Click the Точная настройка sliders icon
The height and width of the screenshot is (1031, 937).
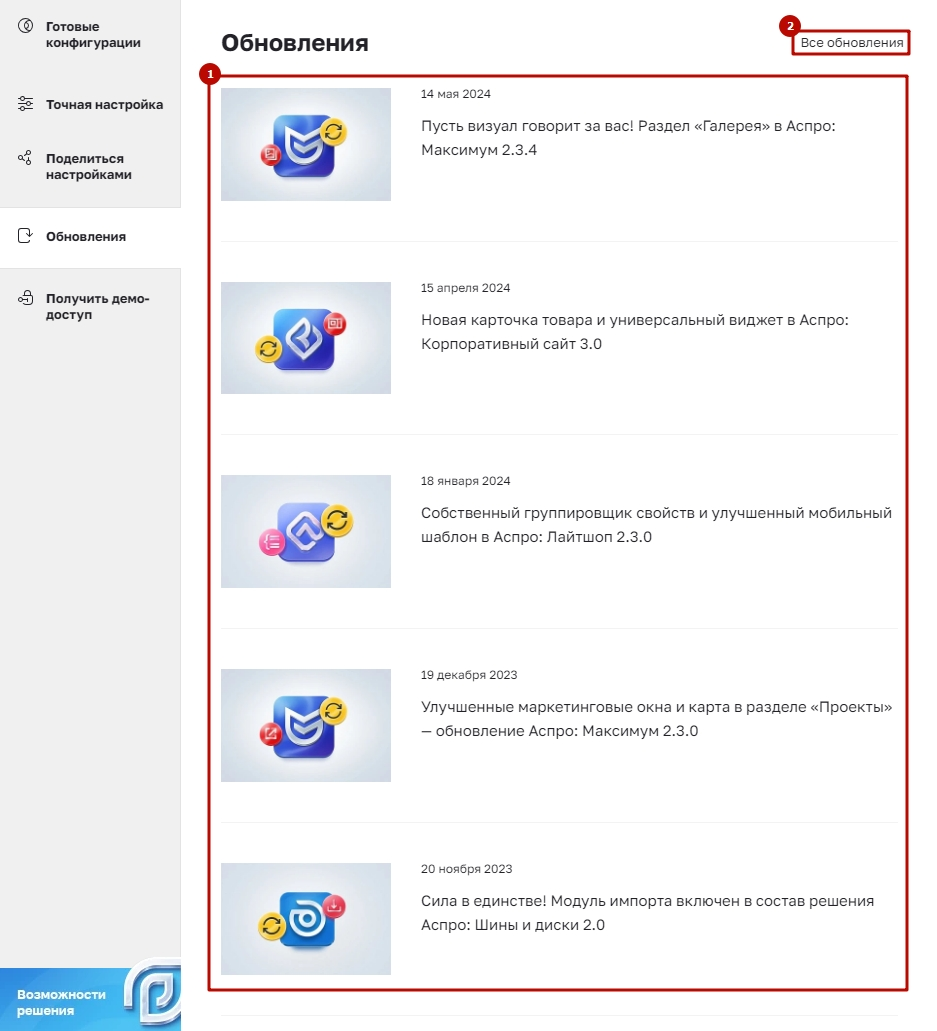(x=25, y=104)
